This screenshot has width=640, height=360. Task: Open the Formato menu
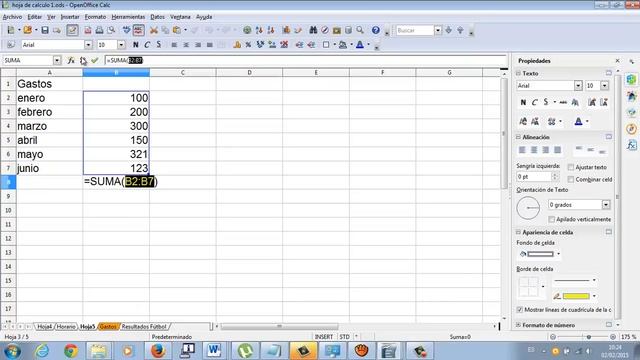(x=95, y=17)
